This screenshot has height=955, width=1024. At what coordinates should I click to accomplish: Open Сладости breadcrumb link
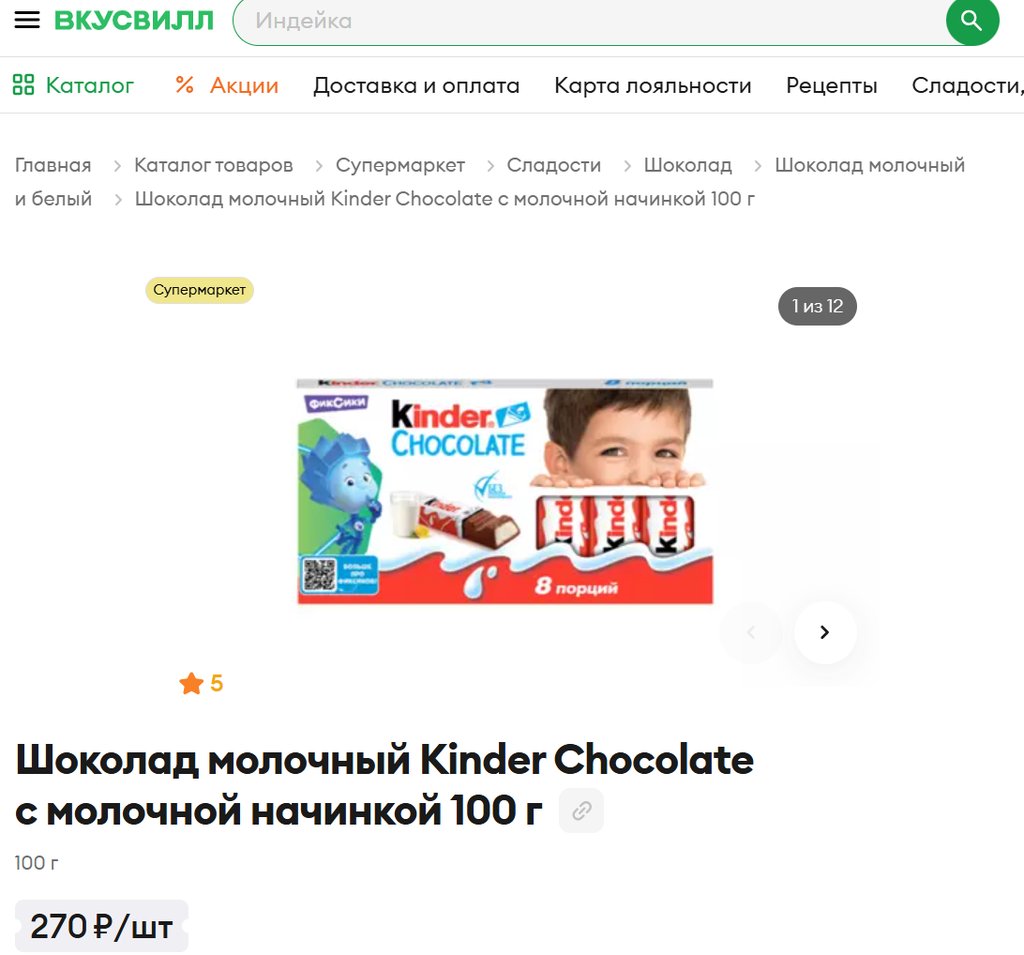554,165
